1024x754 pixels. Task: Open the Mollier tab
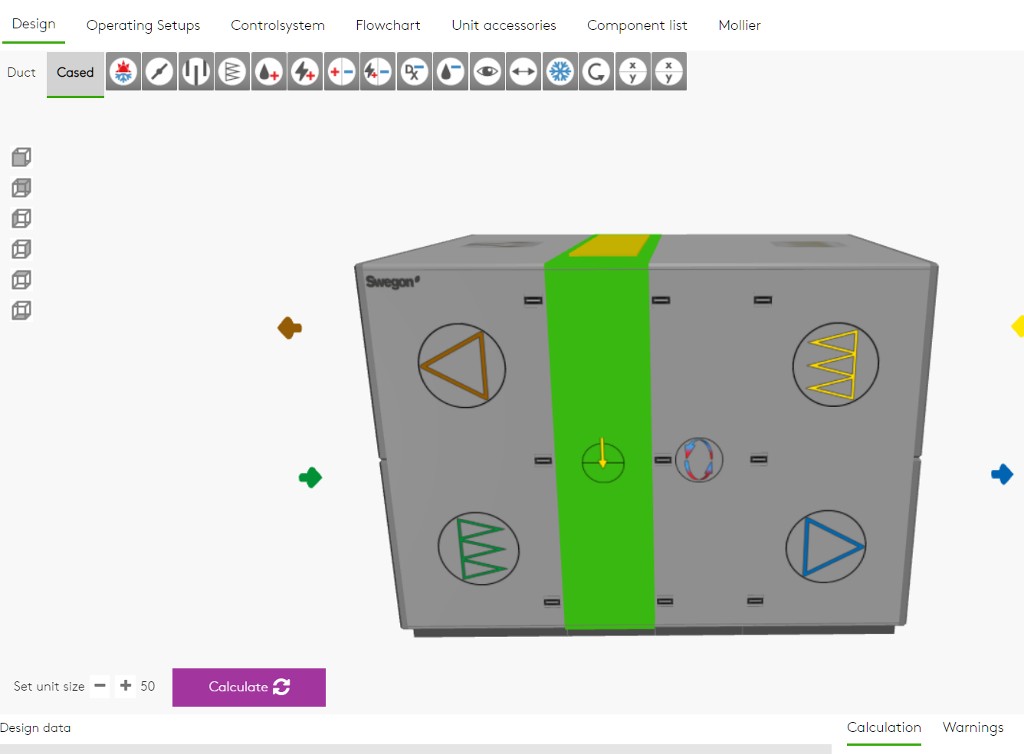[739, 25]
